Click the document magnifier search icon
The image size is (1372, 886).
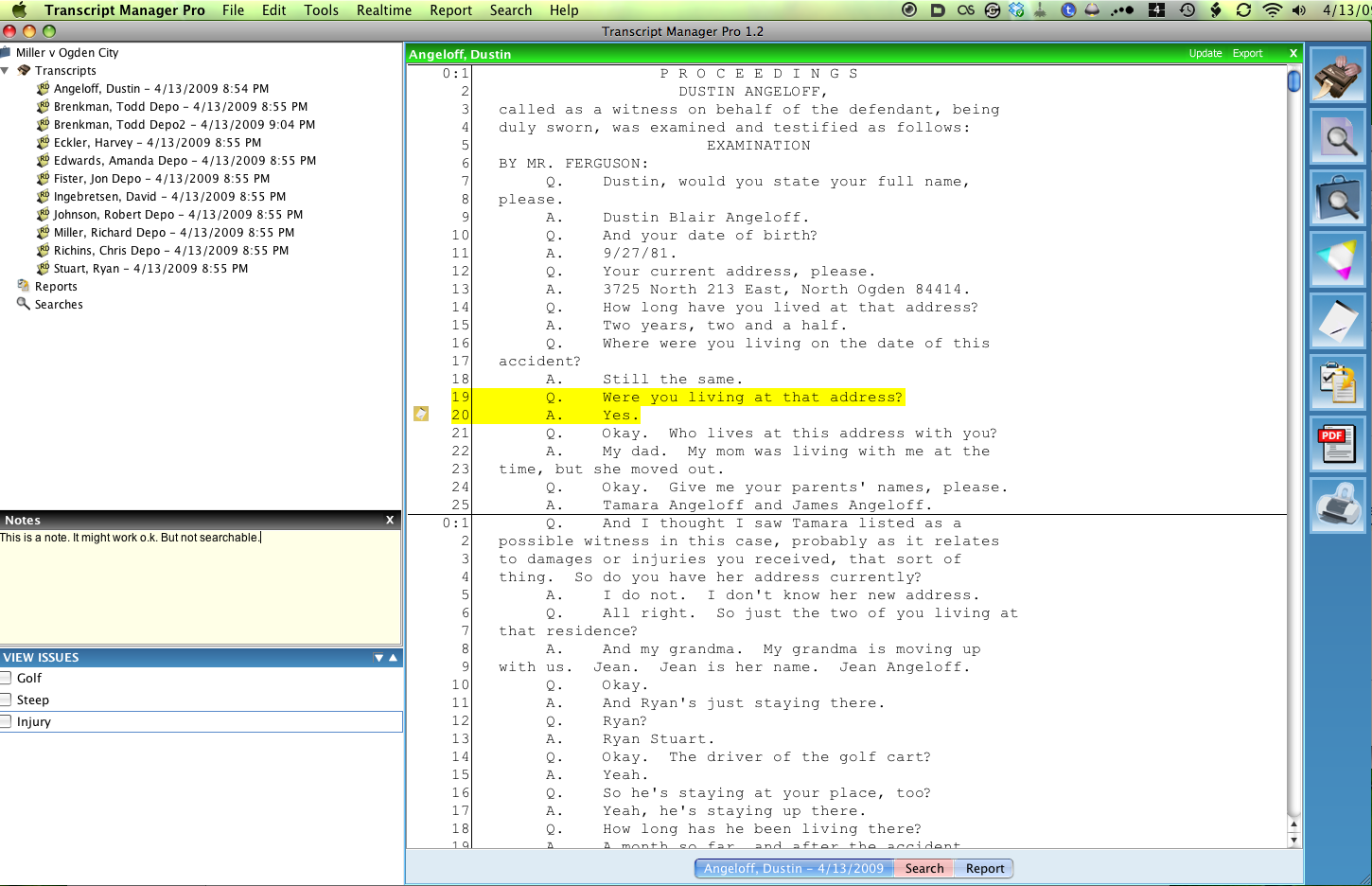(x=1338, y=136)
